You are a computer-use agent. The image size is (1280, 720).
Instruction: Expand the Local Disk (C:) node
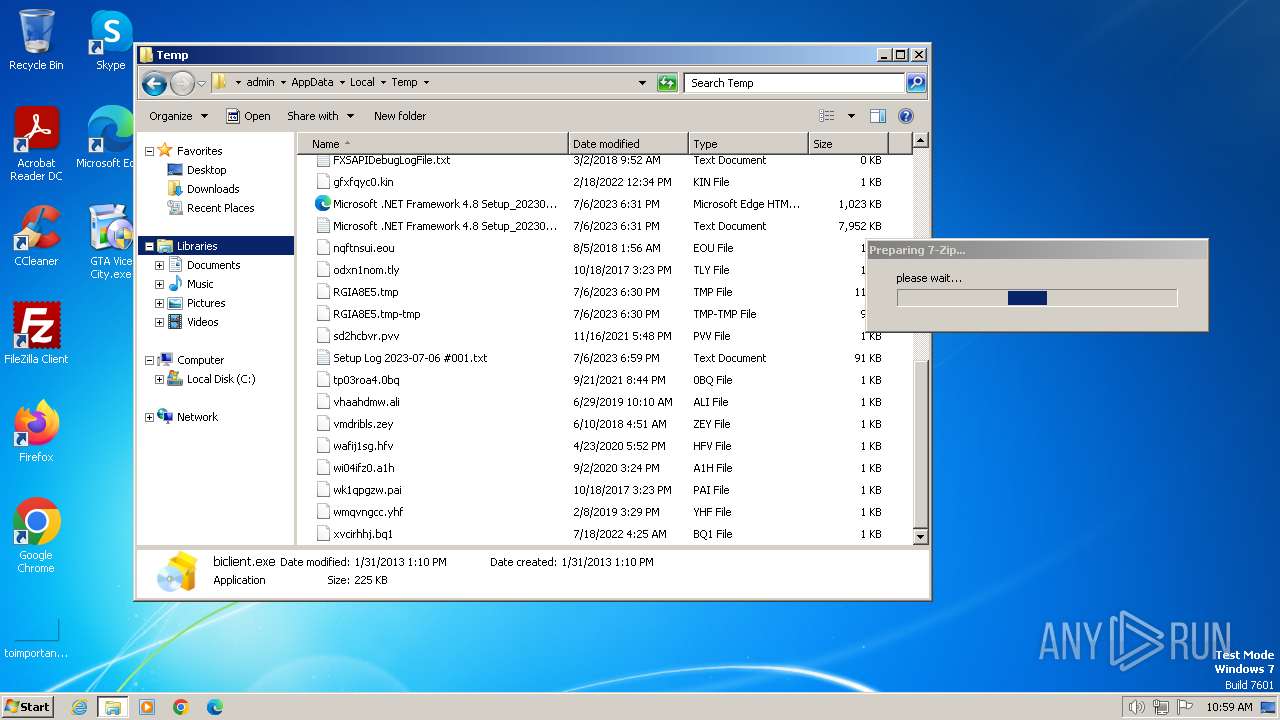pos(159,379)
